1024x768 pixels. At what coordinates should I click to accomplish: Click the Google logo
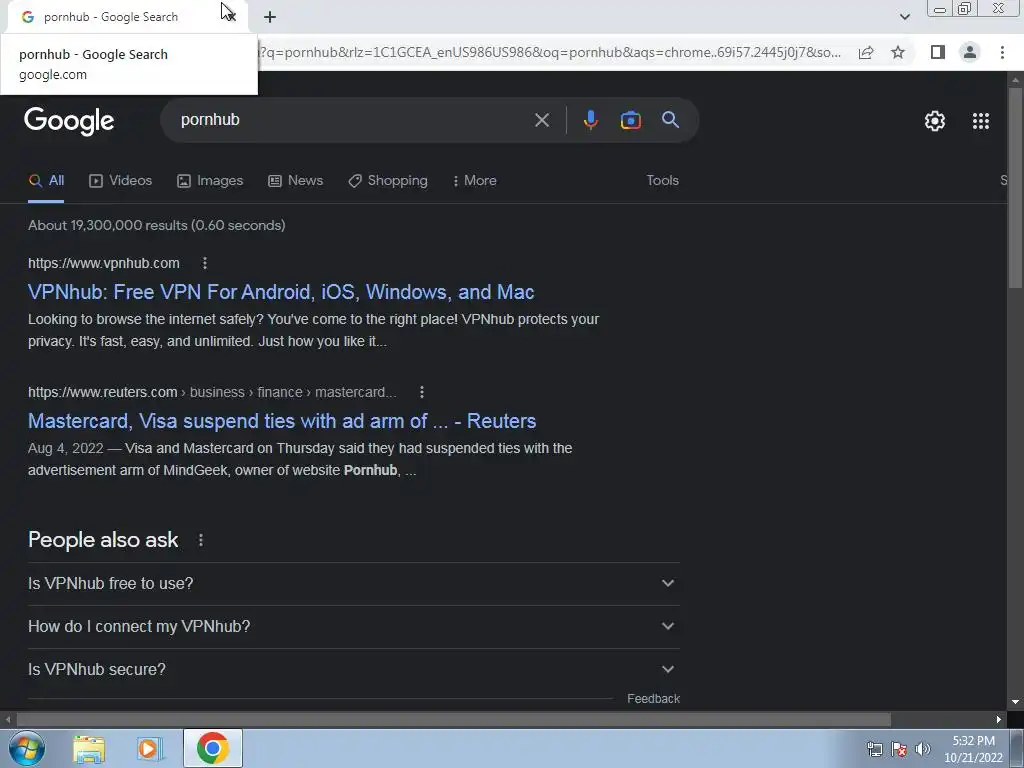[x=69, y=121]
